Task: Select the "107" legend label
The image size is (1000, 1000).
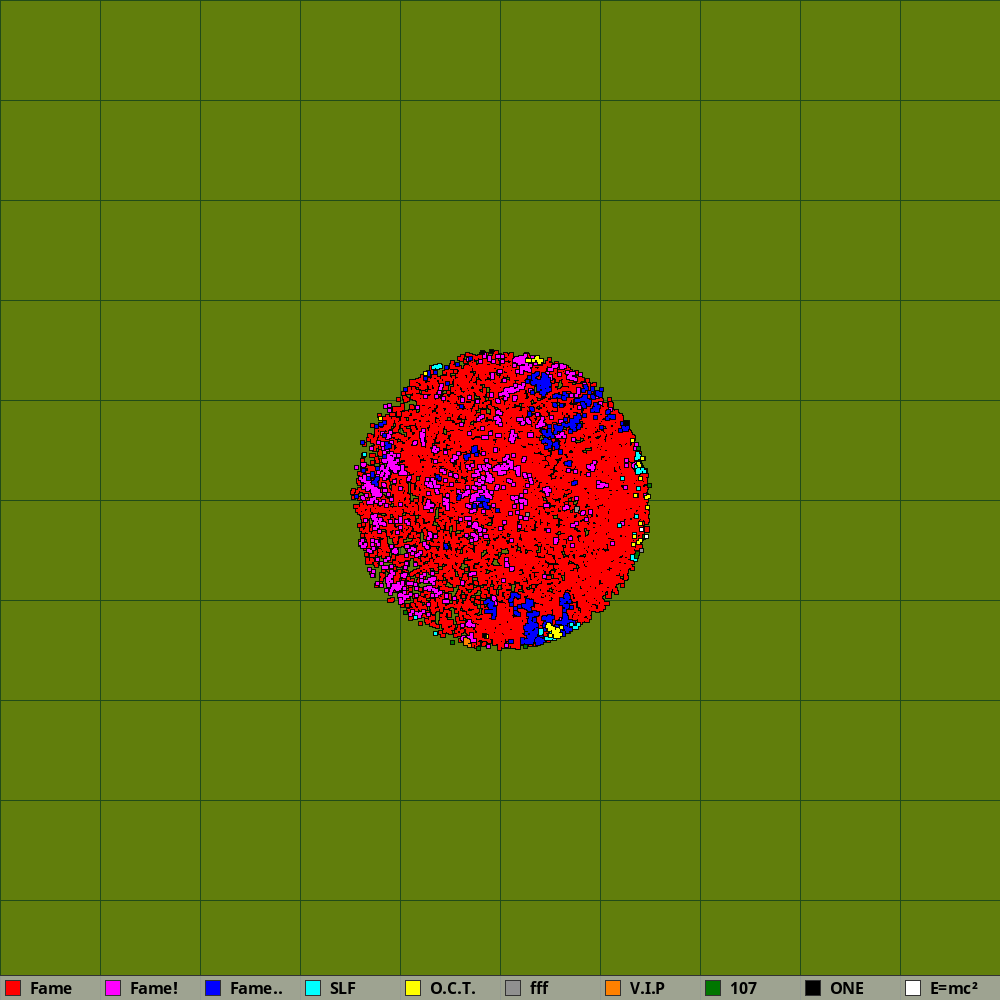Action: [744, 989]
